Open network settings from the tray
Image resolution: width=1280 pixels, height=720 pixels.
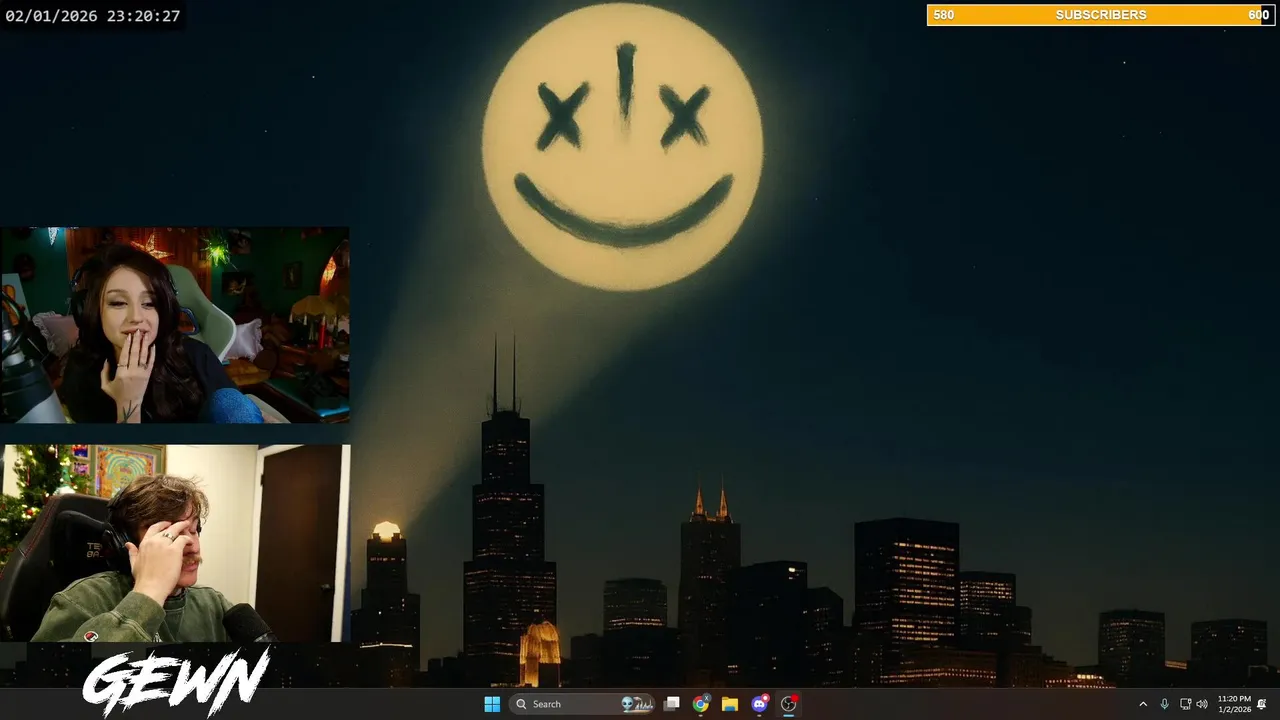pos(1185,704)
